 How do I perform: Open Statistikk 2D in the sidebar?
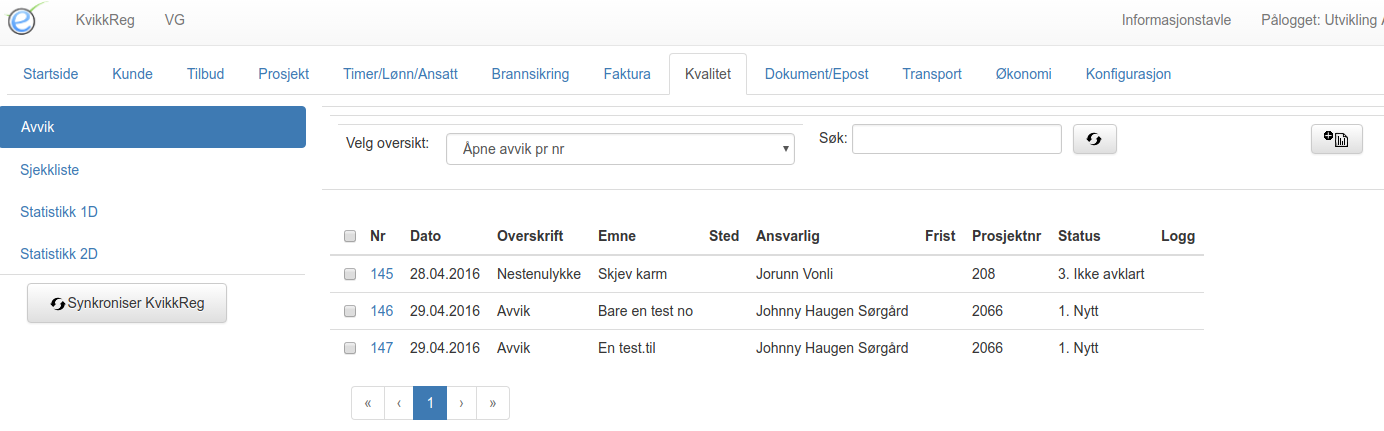(x=58, y=254)
